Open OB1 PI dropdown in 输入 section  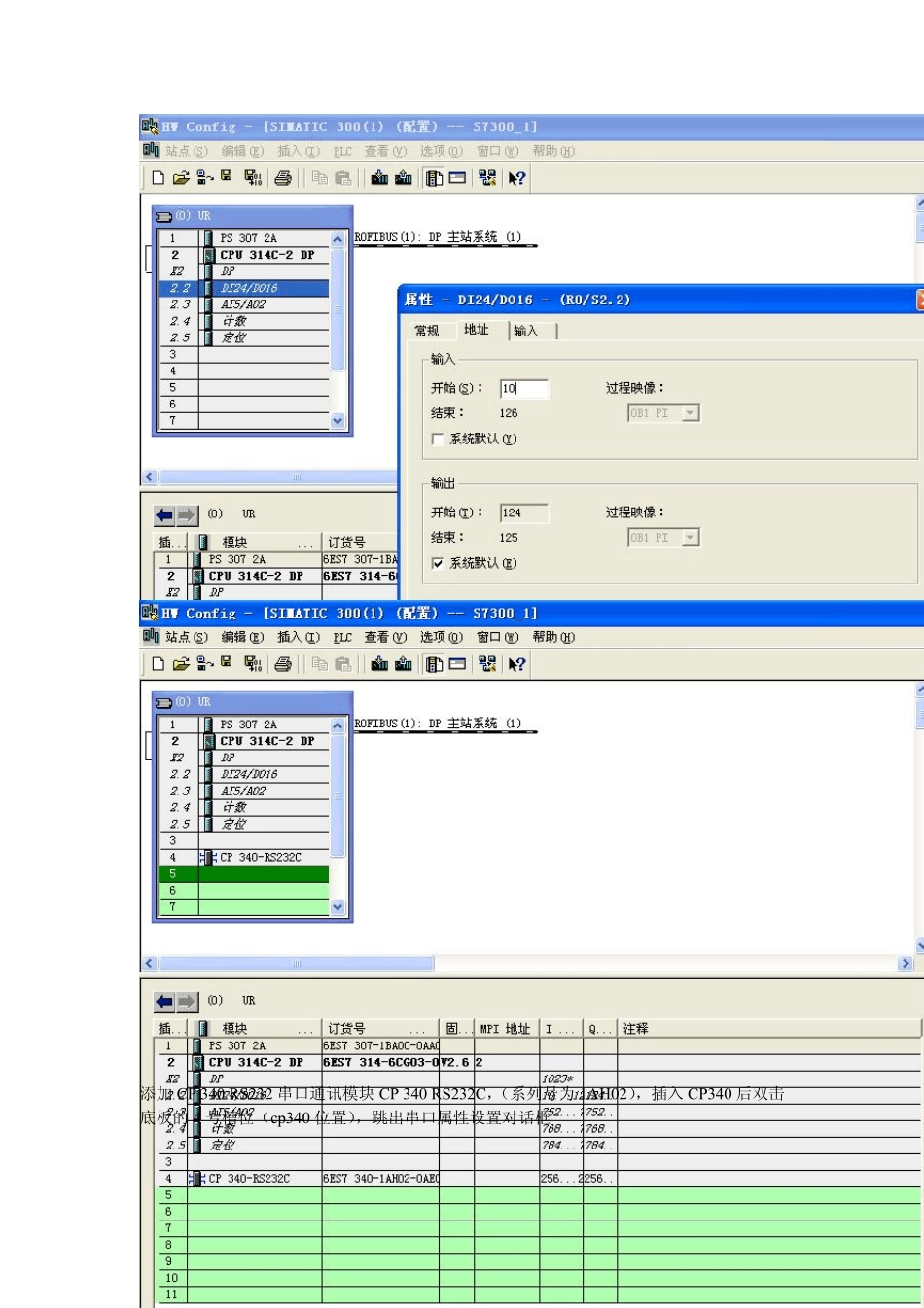(x=691, y=413)
